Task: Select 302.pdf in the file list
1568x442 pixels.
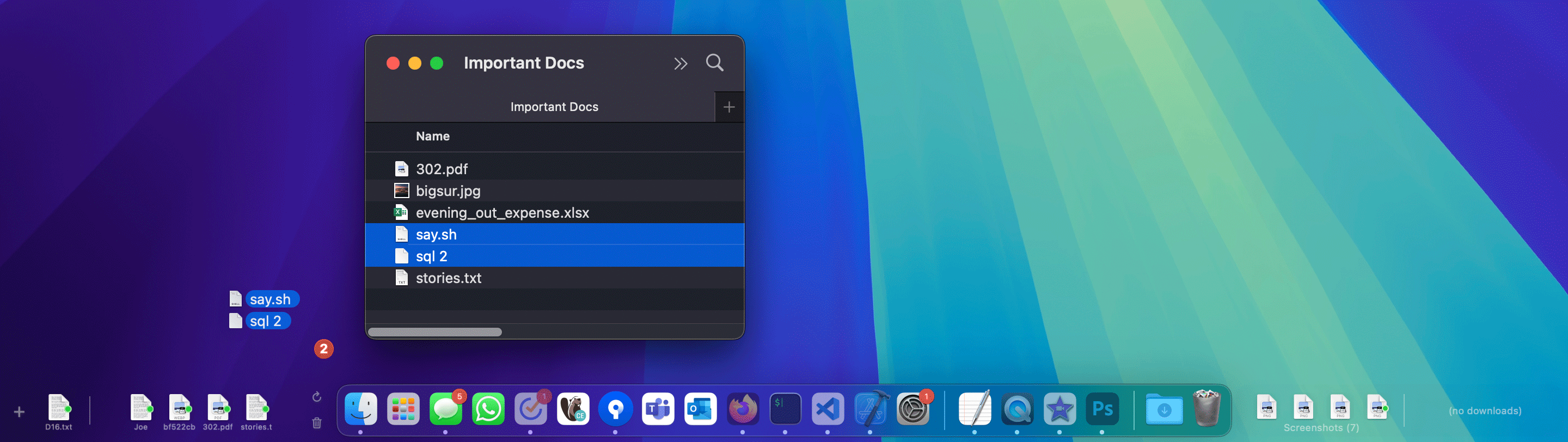Action: pos(555,169)
